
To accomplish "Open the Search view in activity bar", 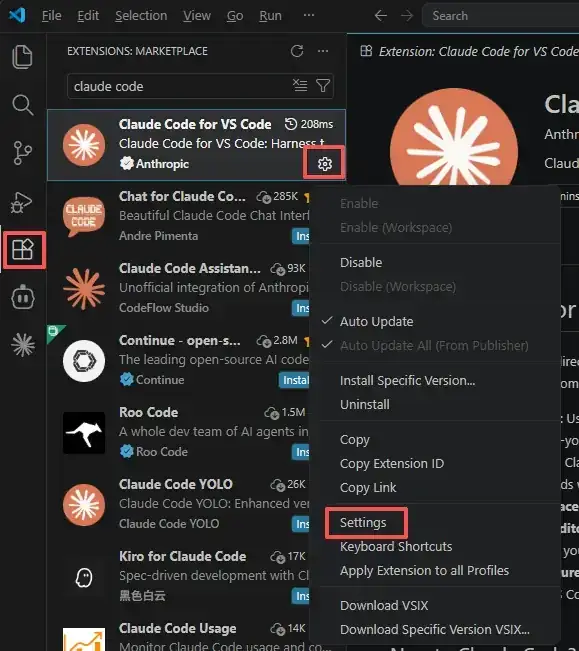I will tap(22, 105).
